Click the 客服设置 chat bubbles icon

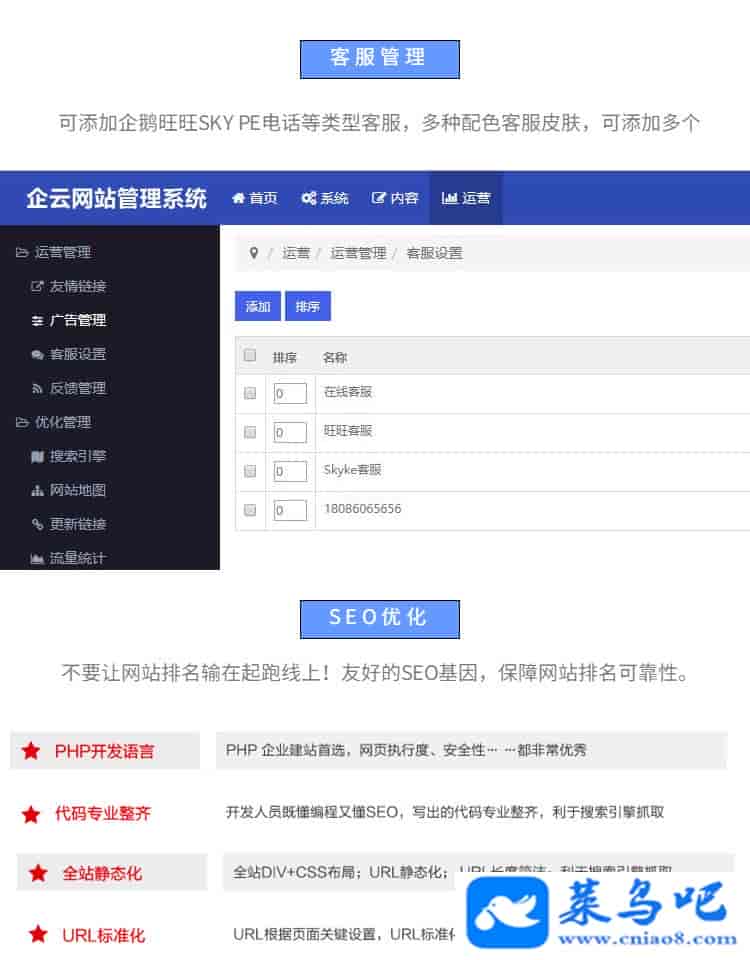pyautogui.click(x=38, y=354)
